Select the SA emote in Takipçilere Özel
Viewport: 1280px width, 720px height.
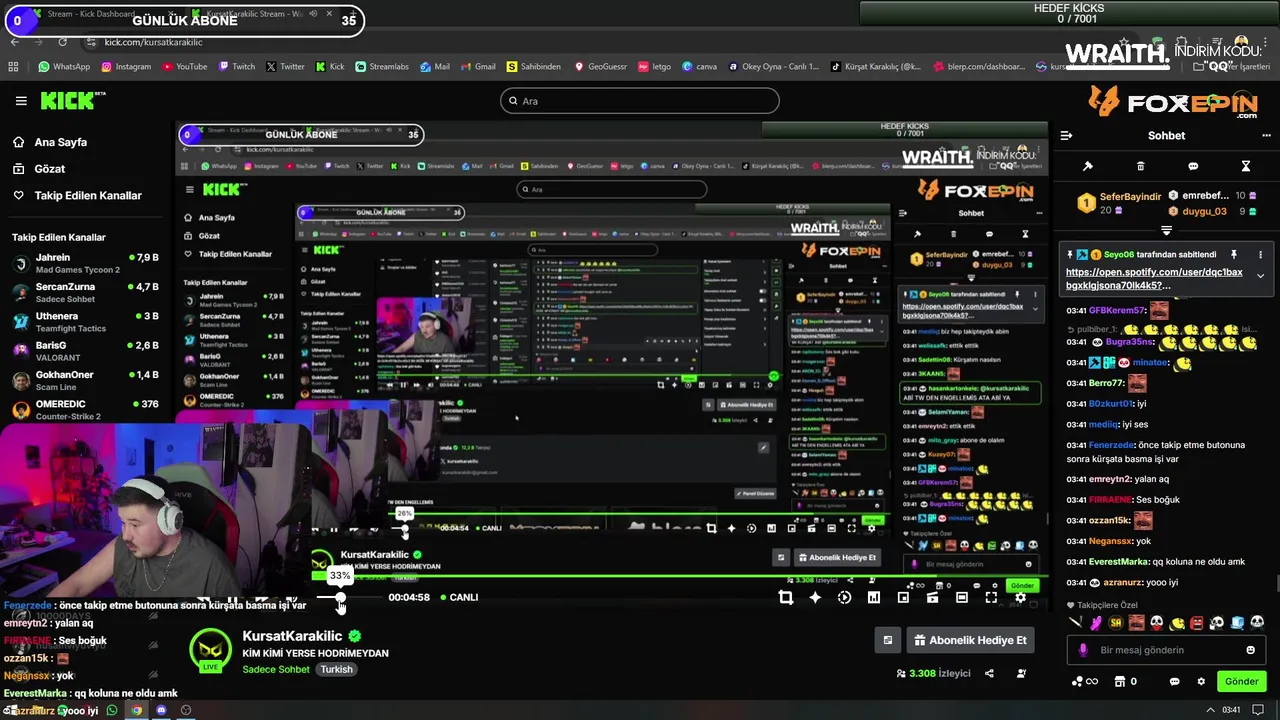pyautogui.click(x=1116, y=623)
